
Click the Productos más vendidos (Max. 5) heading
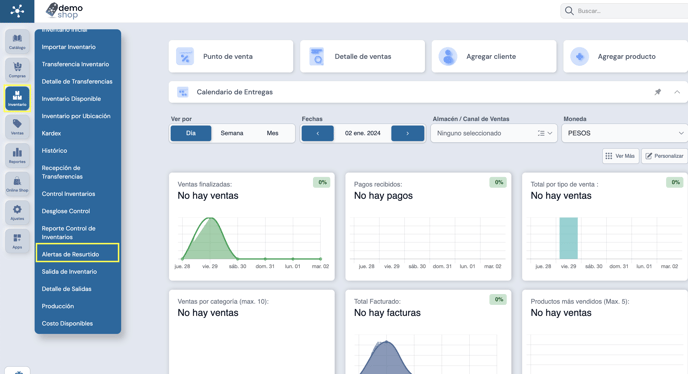point(580,302)
